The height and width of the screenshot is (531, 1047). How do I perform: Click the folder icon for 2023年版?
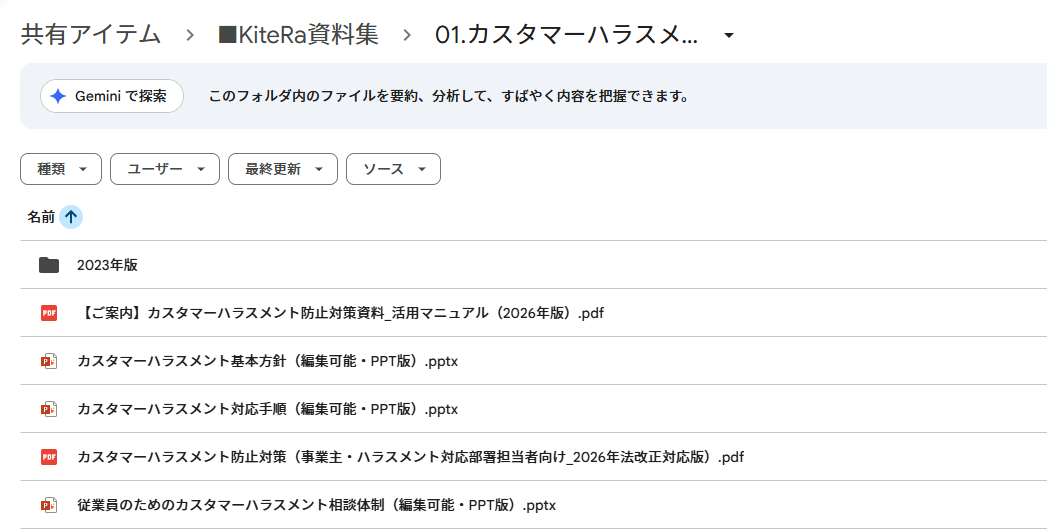pos(49,265)
